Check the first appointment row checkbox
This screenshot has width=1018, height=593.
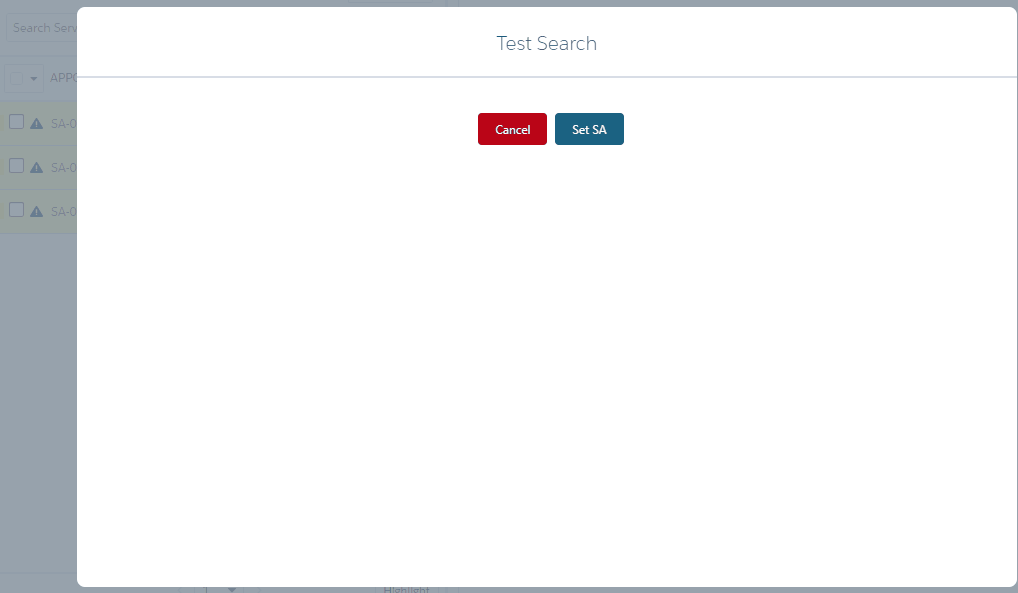tap(16, 122)
